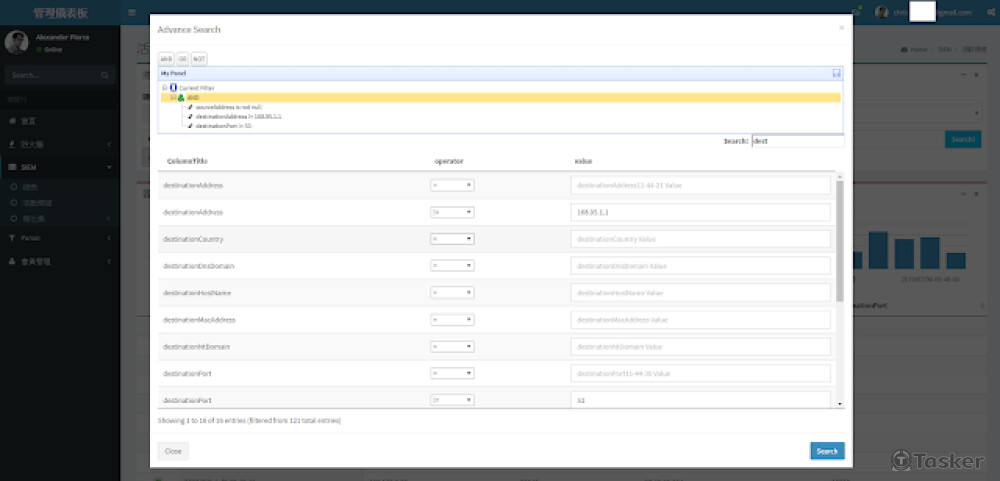Click the Parser filter icon in sidebar

pos(12,238)
